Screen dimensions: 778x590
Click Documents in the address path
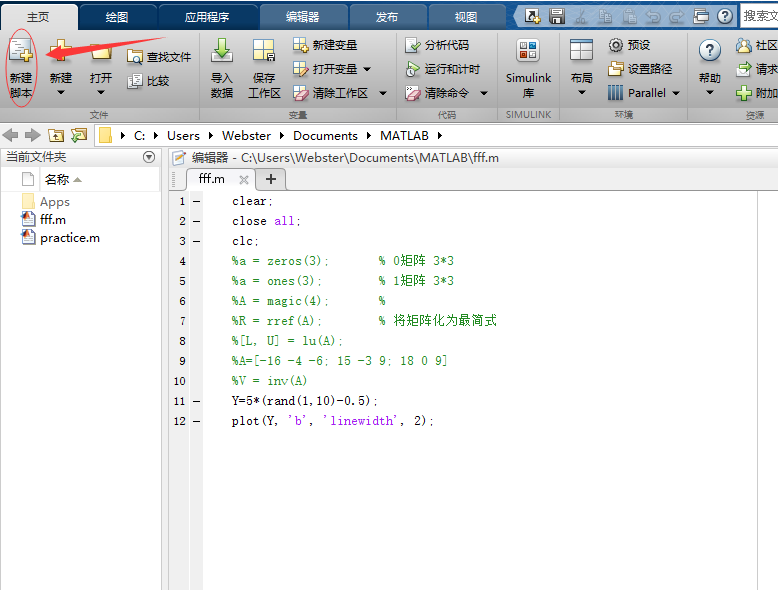325,135
